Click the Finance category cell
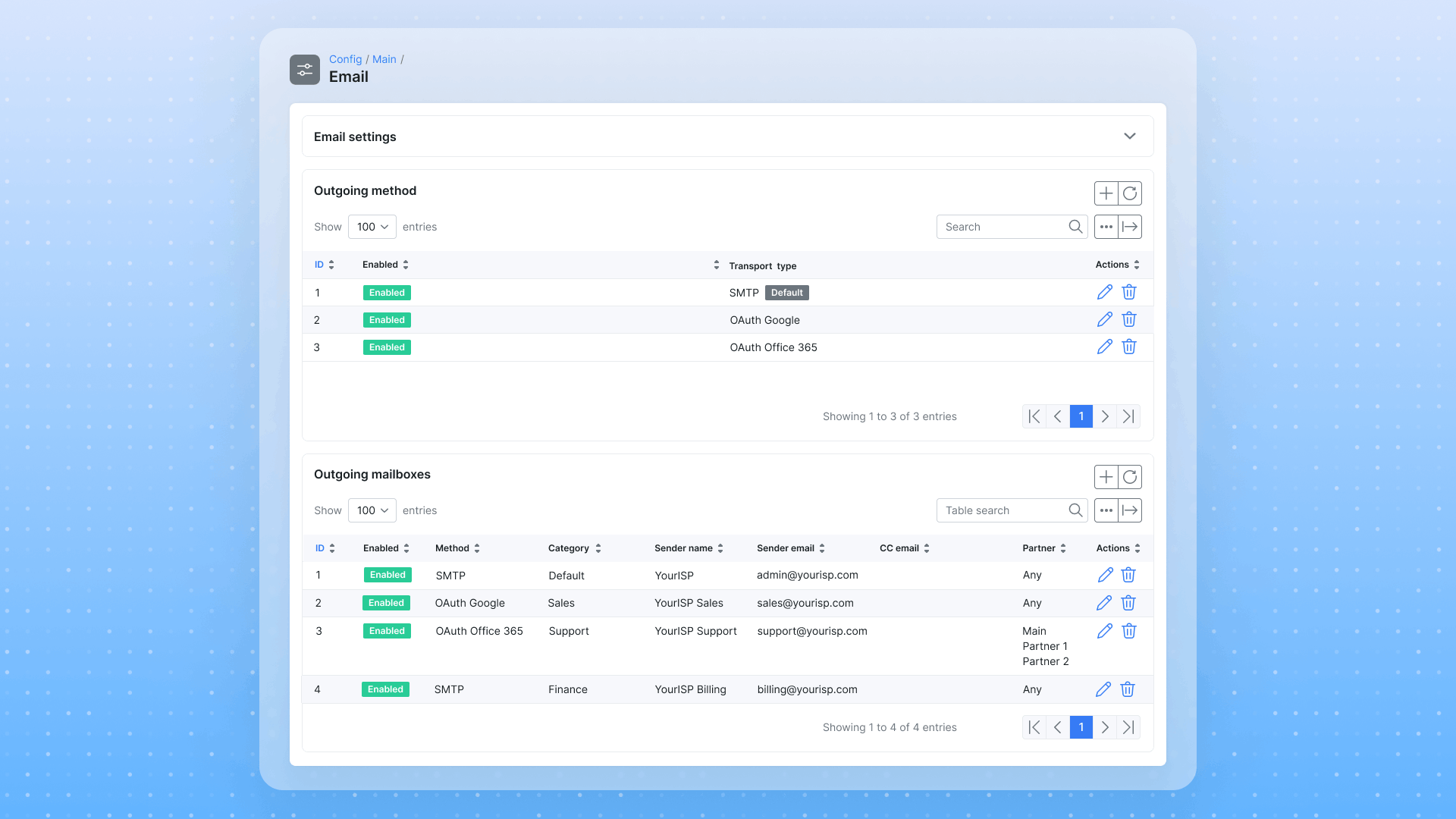This screenshot has height=819, width=1456. click(568, 689)
